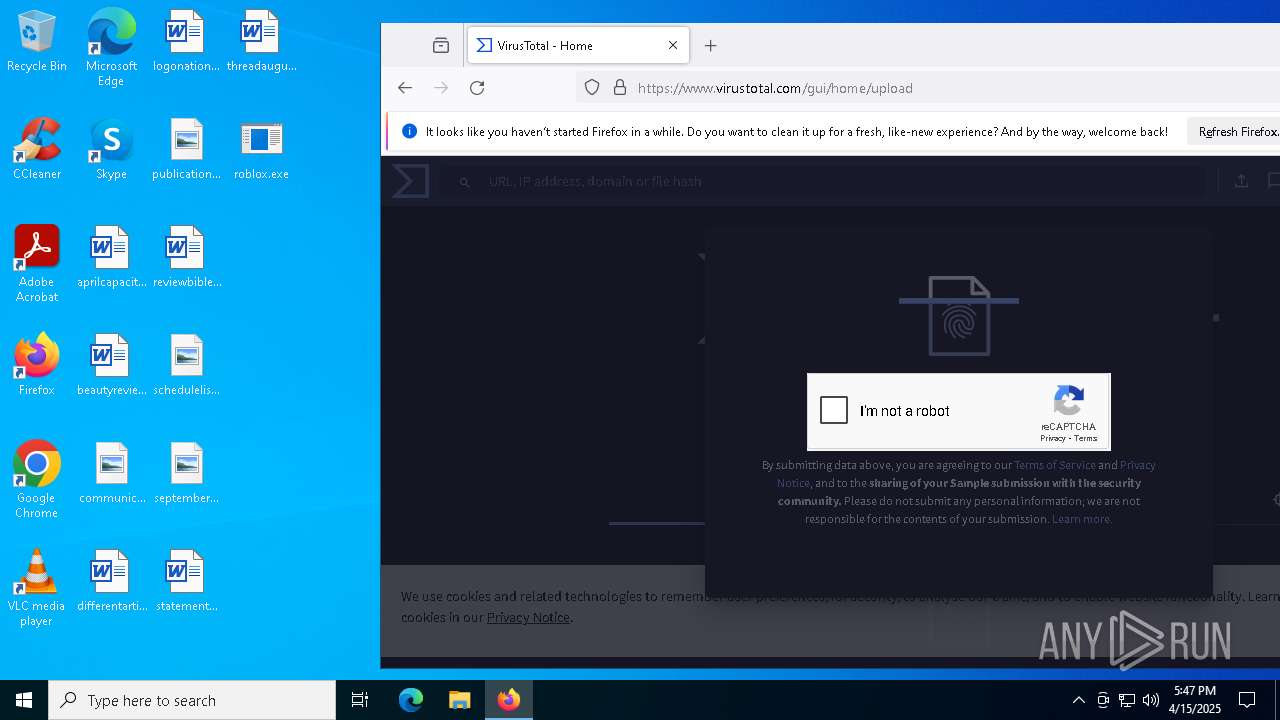Click the upload icon in VirusTotal header
This screenshot has width=1280, height=720.
click(1241, 181)
